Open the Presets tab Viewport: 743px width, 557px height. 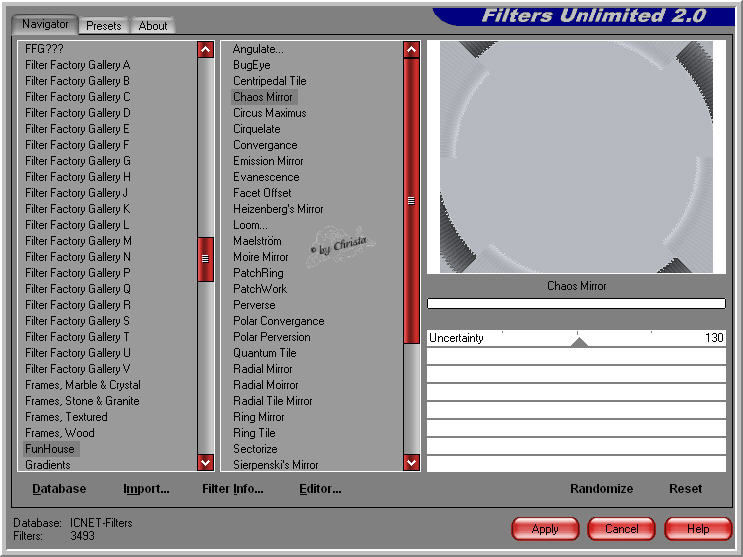tap(104, 26)
